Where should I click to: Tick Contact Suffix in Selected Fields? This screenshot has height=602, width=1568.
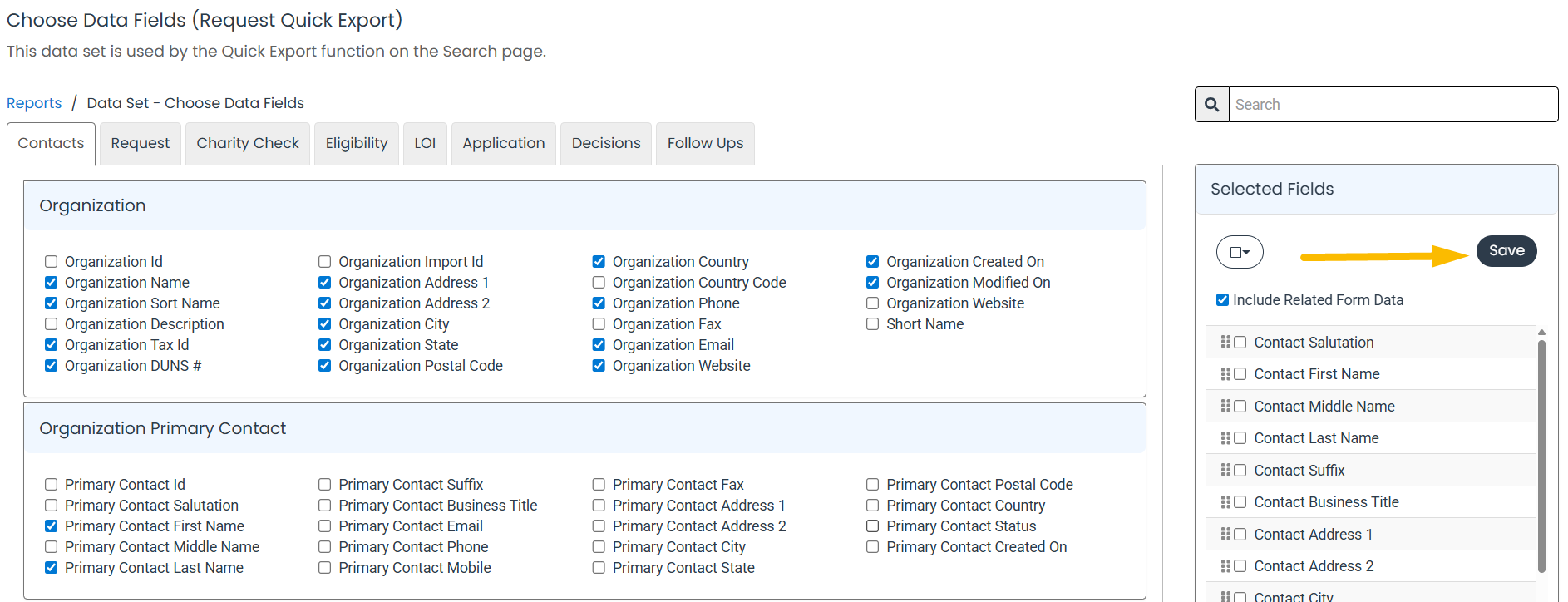(x=1240, y=471)
